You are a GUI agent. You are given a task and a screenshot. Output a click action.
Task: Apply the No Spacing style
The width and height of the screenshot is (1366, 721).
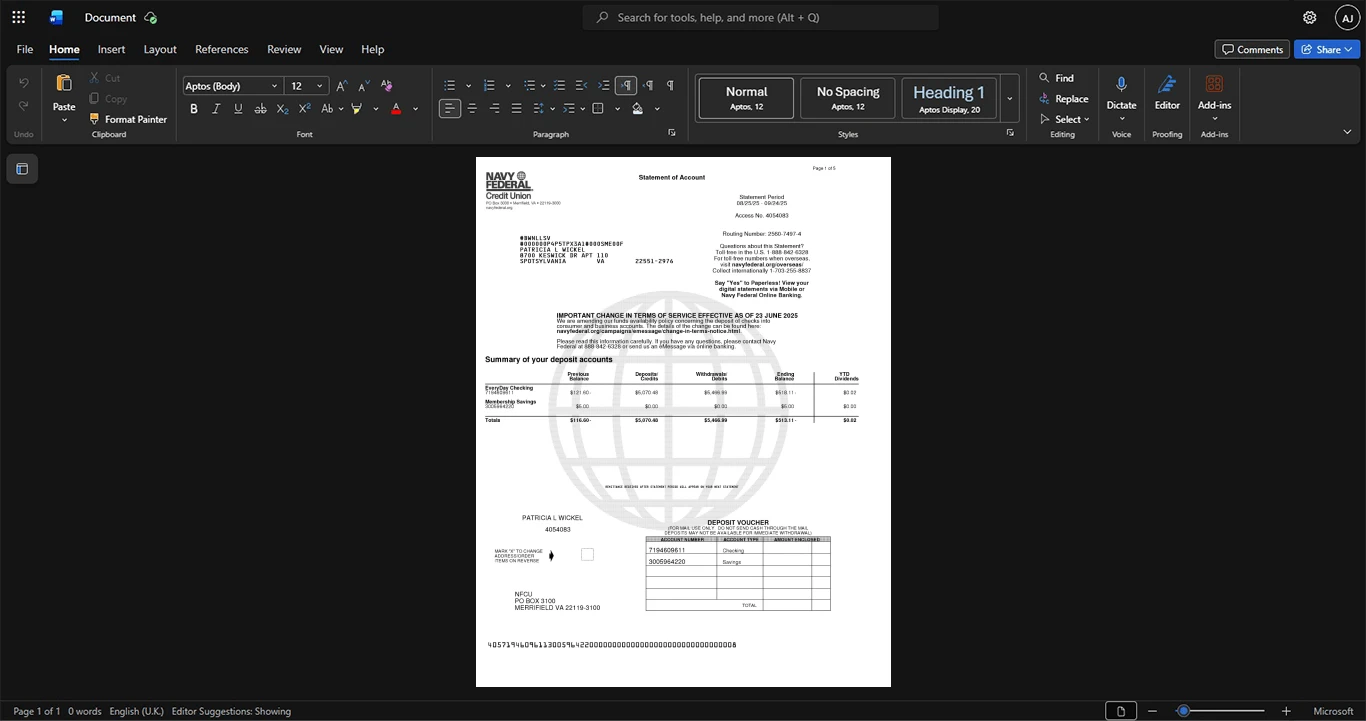tap(848, 99)
